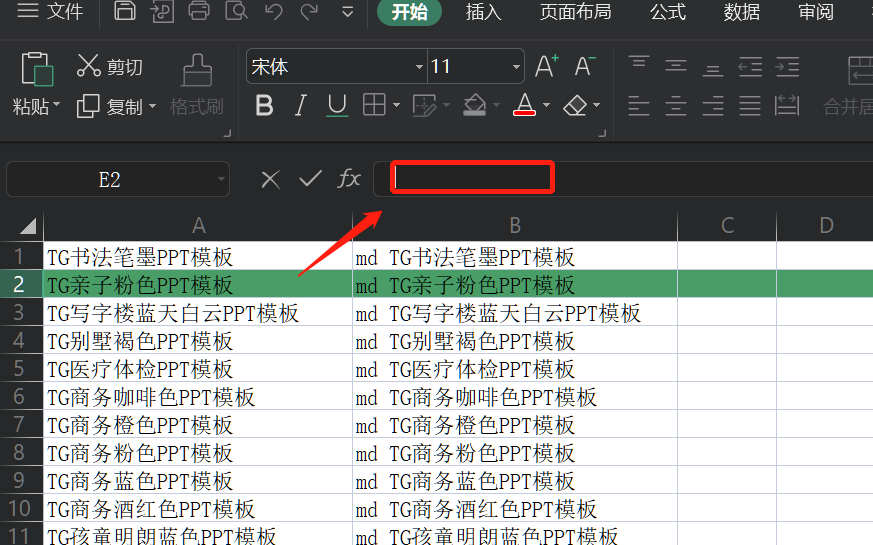Open the 文件 (File) menu
This screenshot has height=545, width=873.
click(x=52, y=12)
